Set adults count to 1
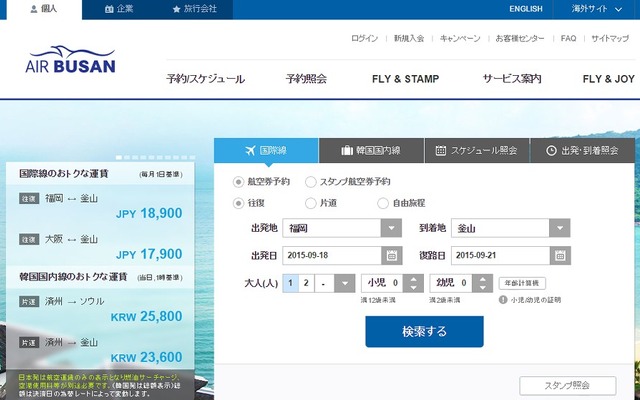The width and height of the screenshot is (640, 400). (x=291, y=283)
